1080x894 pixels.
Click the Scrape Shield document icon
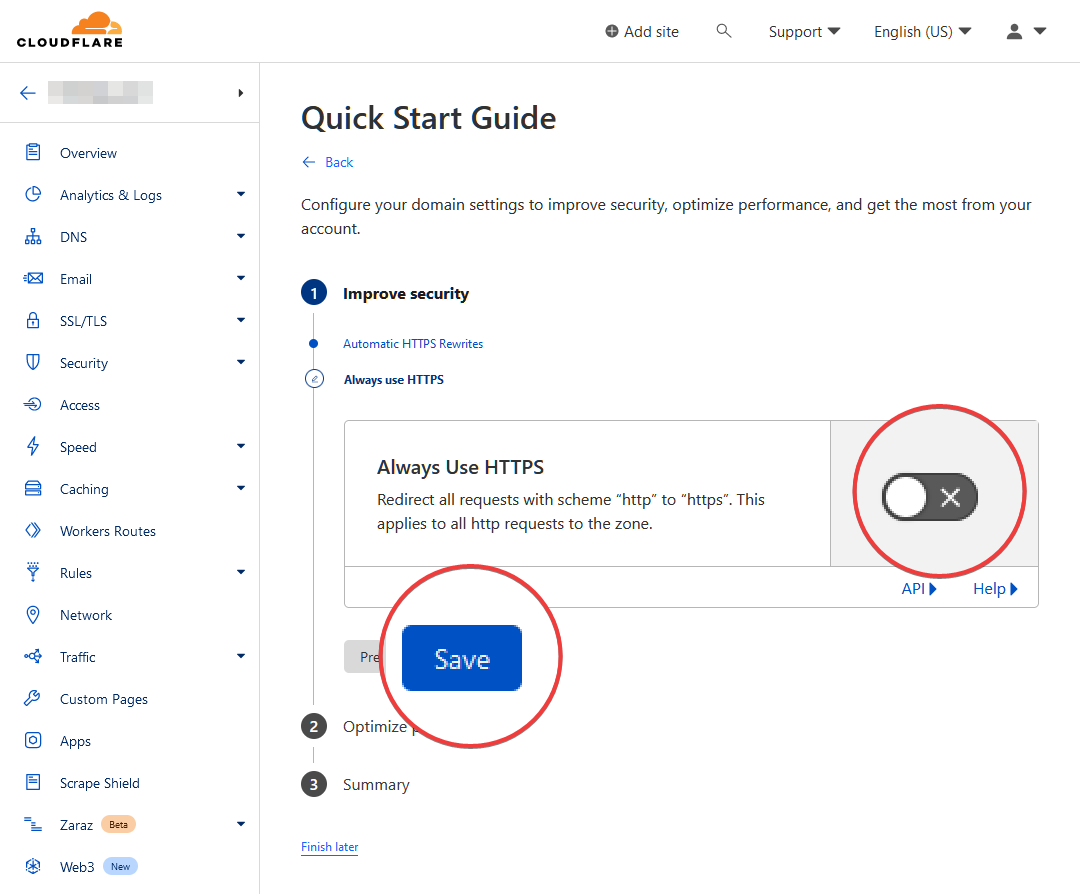(x=32, y=782)
